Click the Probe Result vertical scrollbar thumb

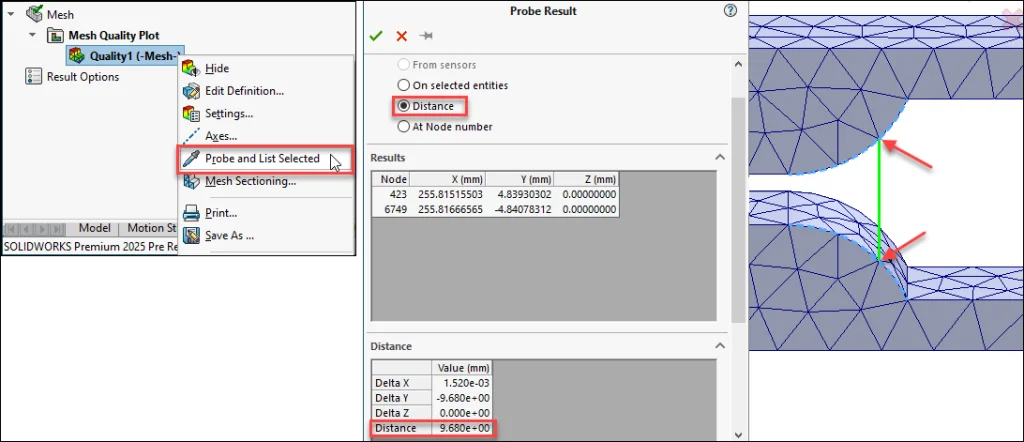click(x=739, y=210)
